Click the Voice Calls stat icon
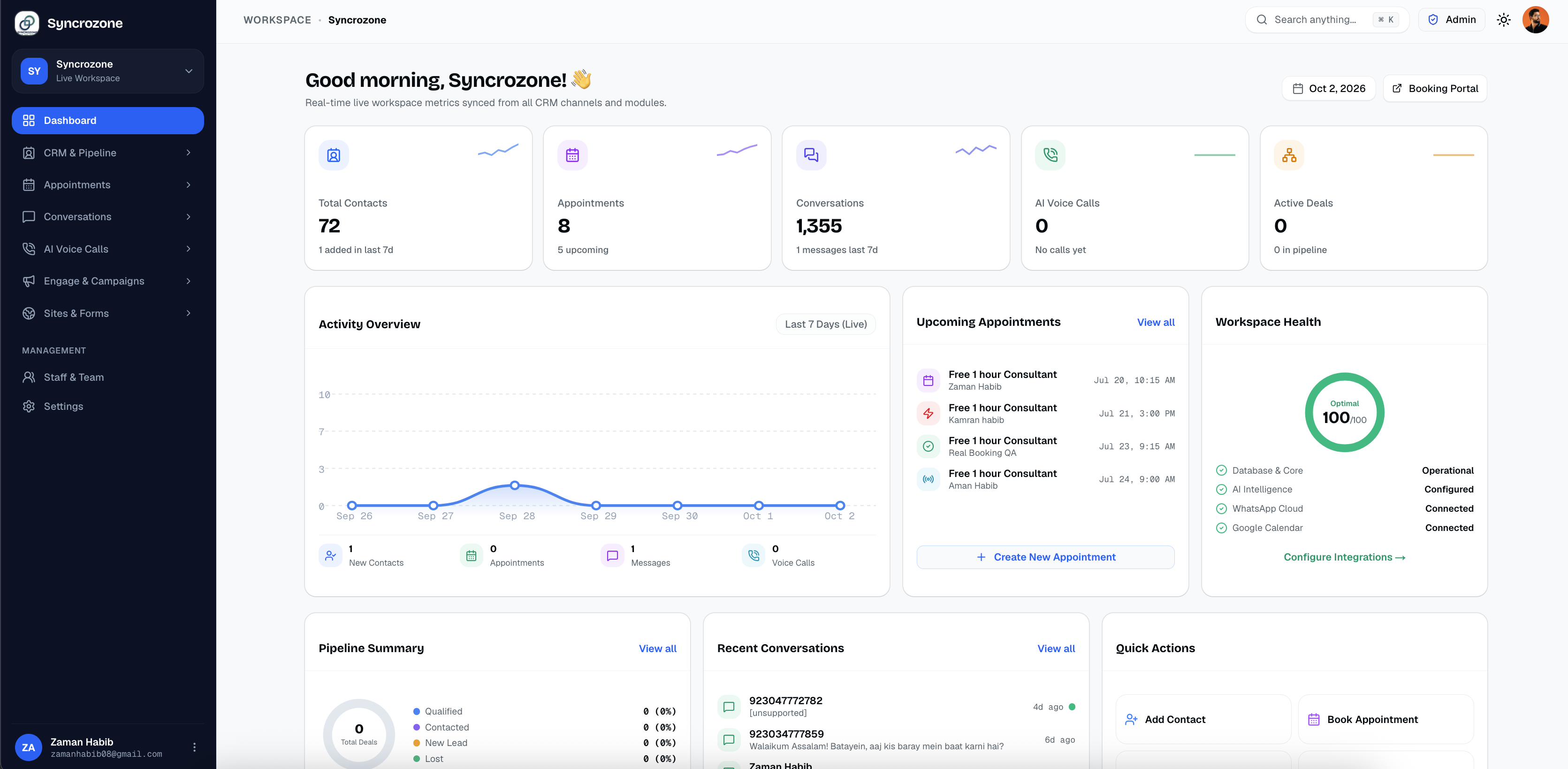 point(754,555)
